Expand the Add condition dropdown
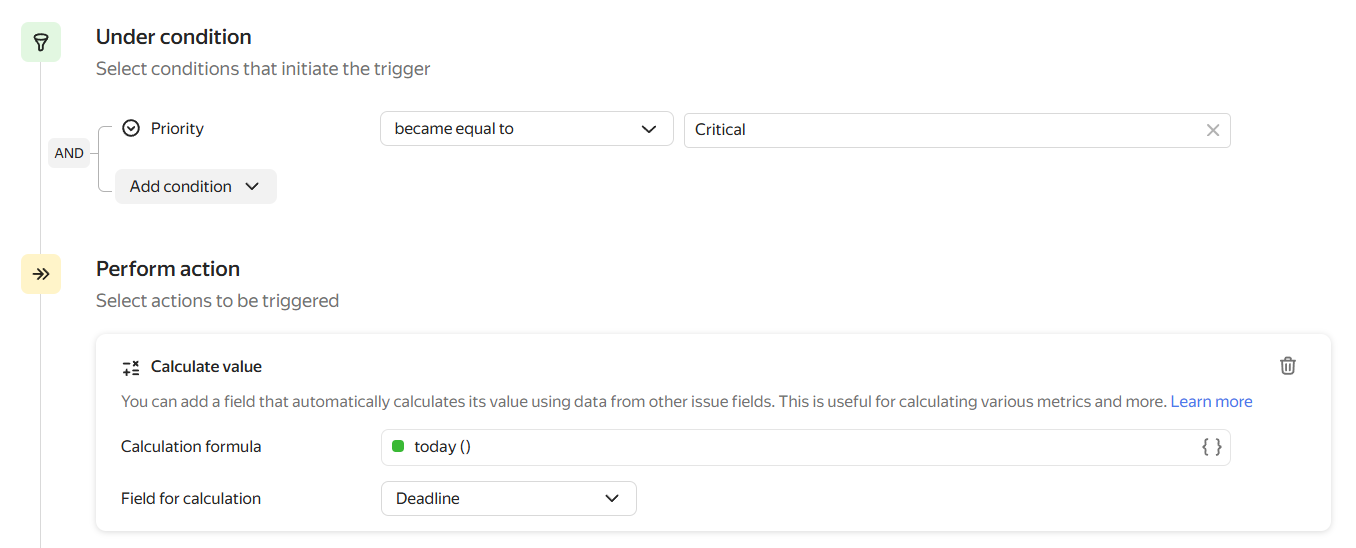1356x548 pixels. pyautogui.click(x=195, y=187)
